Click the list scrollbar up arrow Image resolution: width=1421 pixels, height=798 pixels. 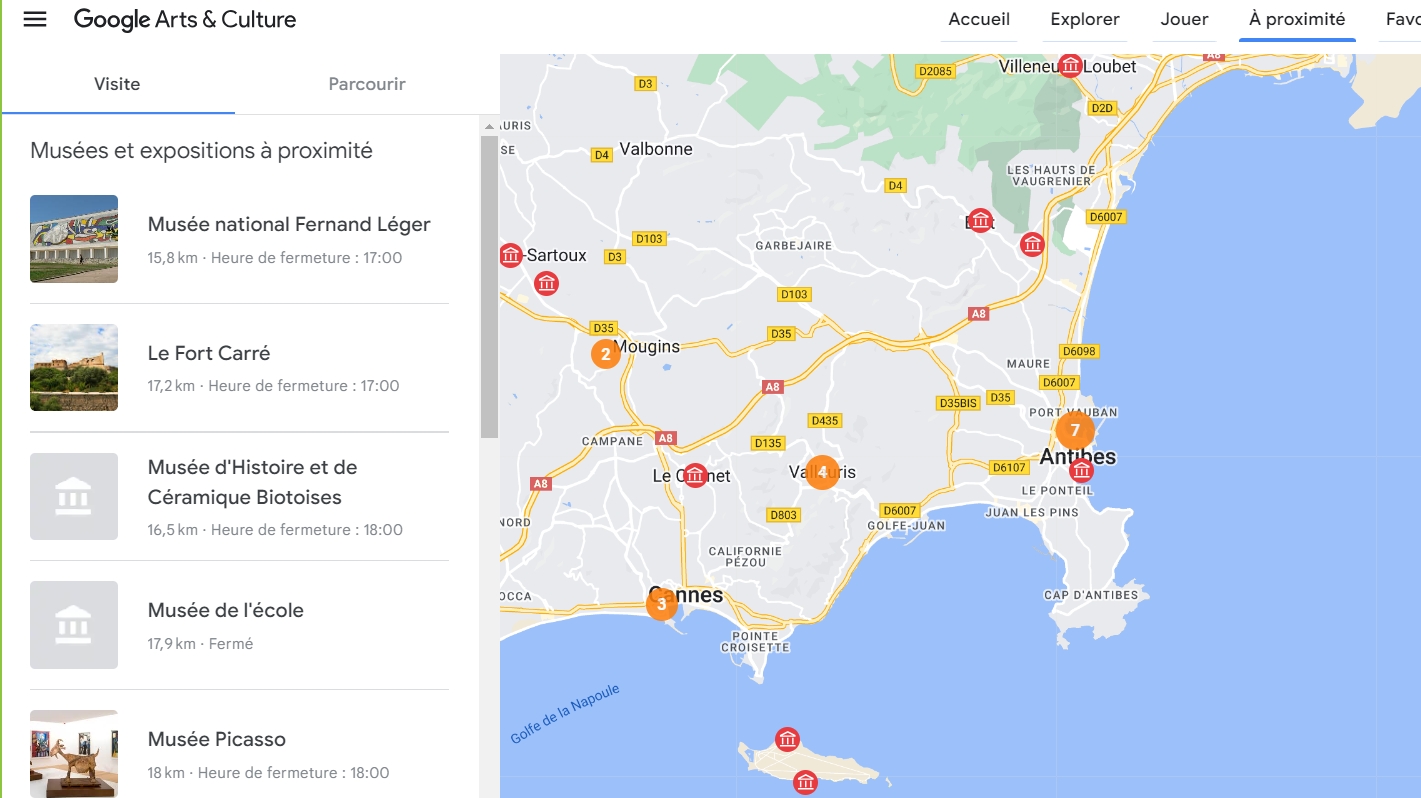coord(489,126)
